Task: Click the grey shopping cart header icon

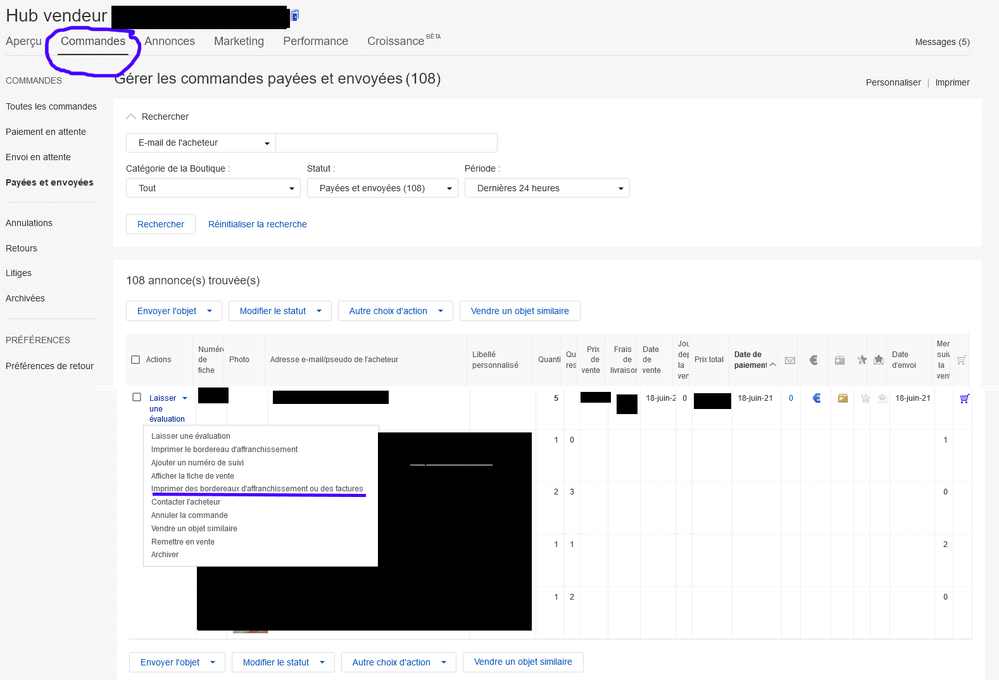Action: 961,360
